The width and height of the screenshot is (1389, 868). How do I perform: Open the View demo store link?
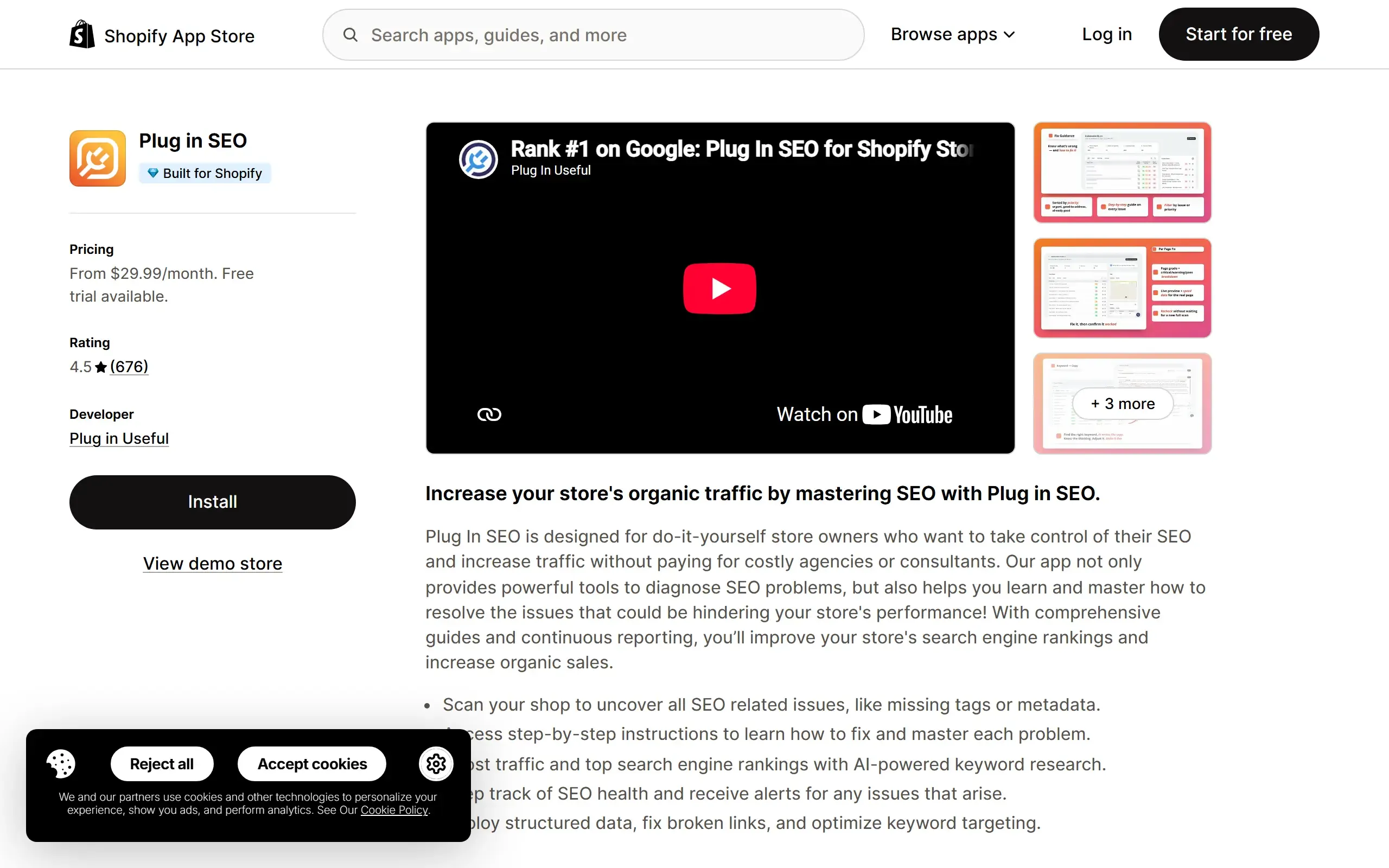[x=212, y=564]
